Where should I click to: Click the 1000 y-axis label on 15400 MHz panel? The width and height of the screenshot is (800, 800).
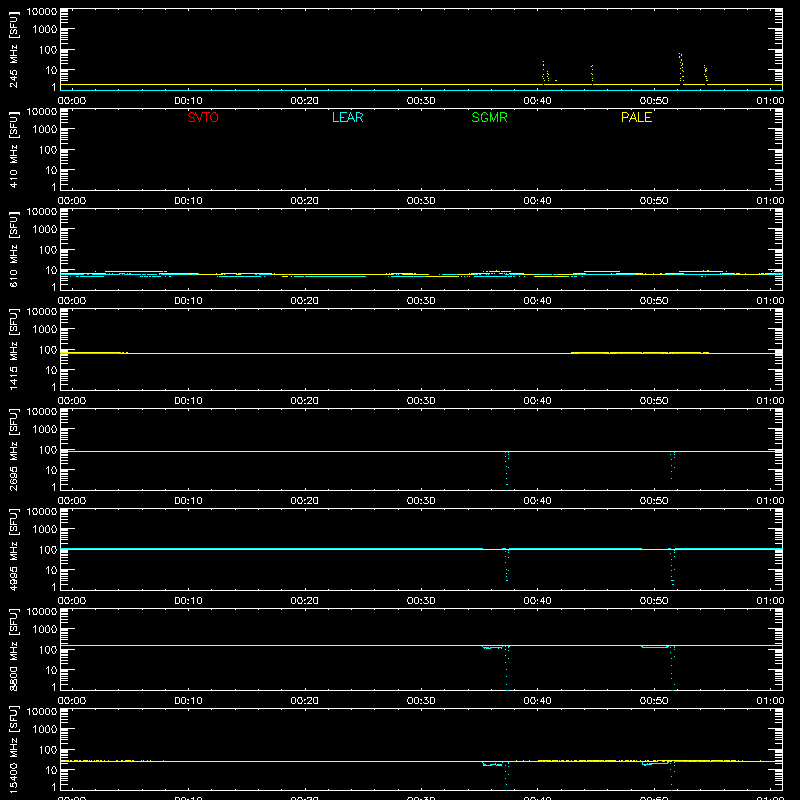coord(45,729)
